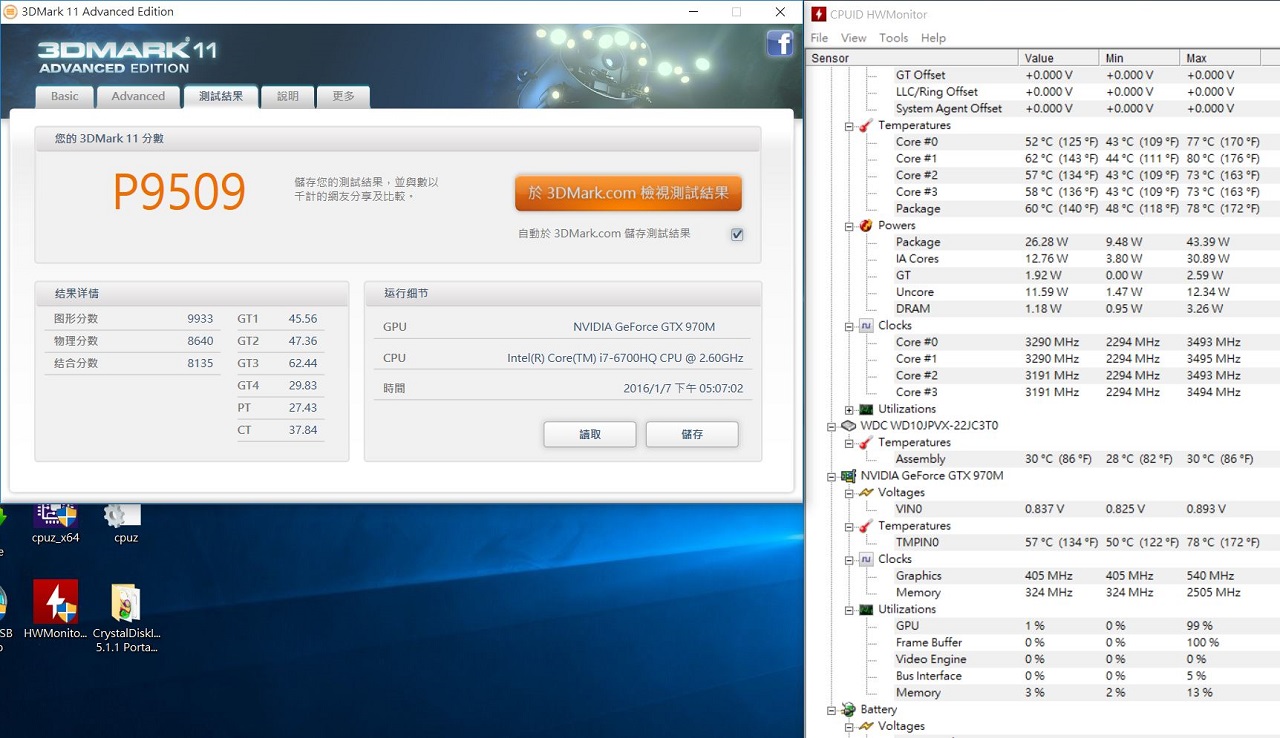Click the GPU Utilizations icon
1280x738 pixels.
[x=866, y=609]
